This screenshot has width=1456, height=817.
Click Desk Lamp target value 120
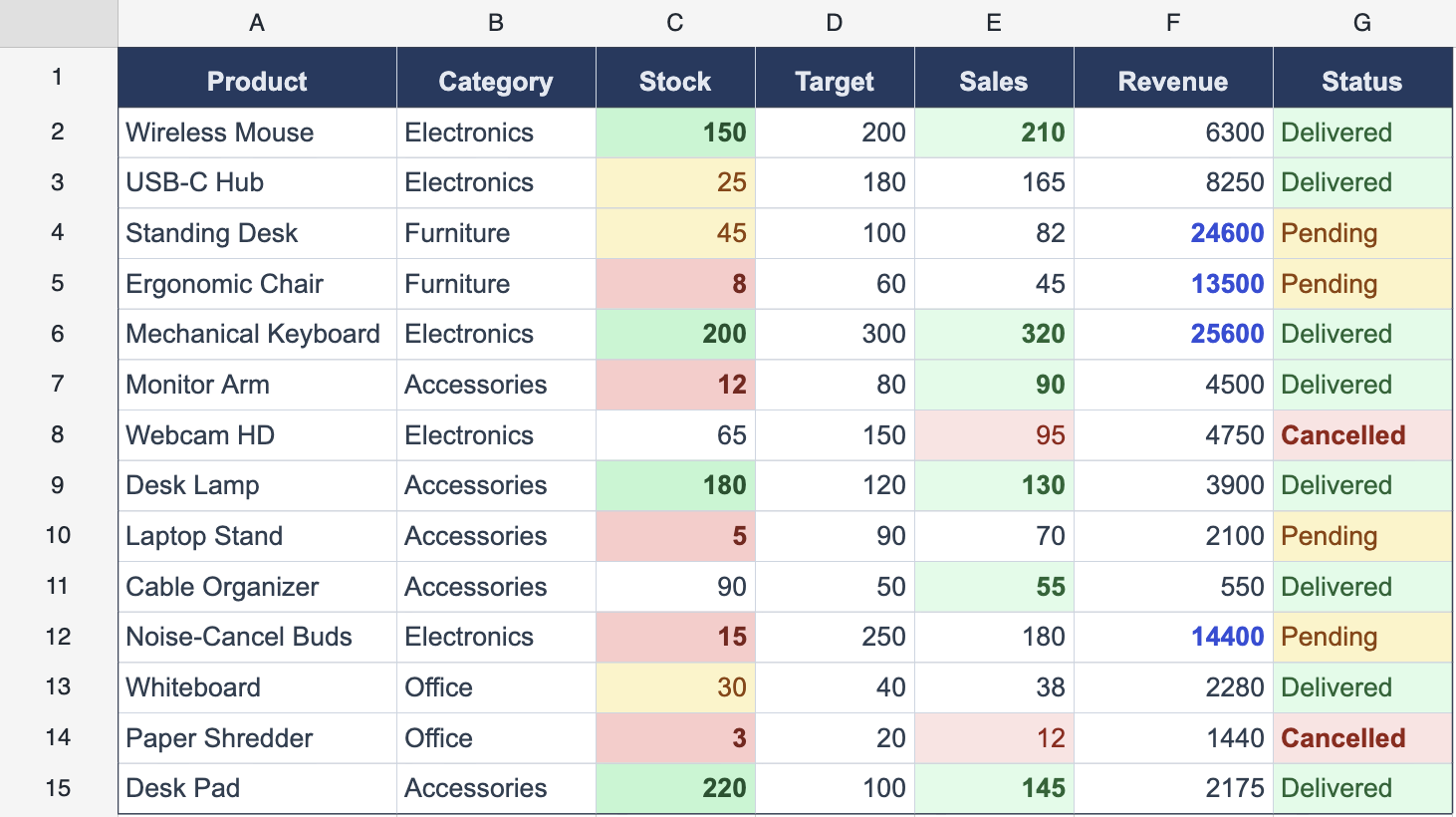[834, 485]
